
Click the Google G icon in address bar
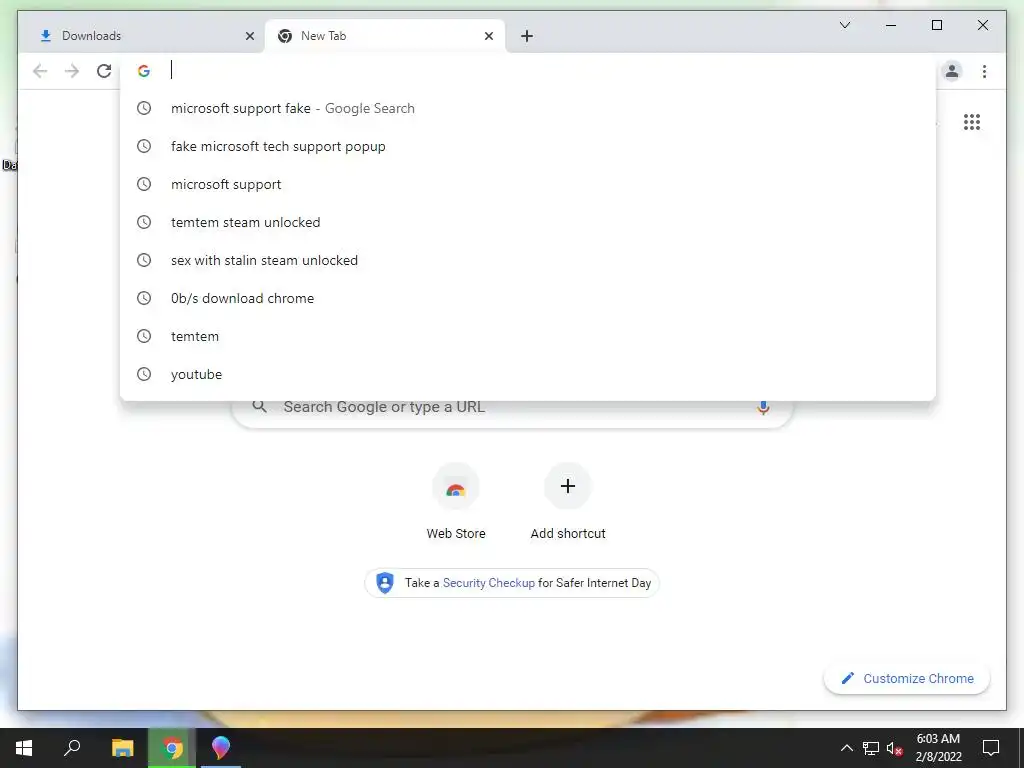click(144, 71)
